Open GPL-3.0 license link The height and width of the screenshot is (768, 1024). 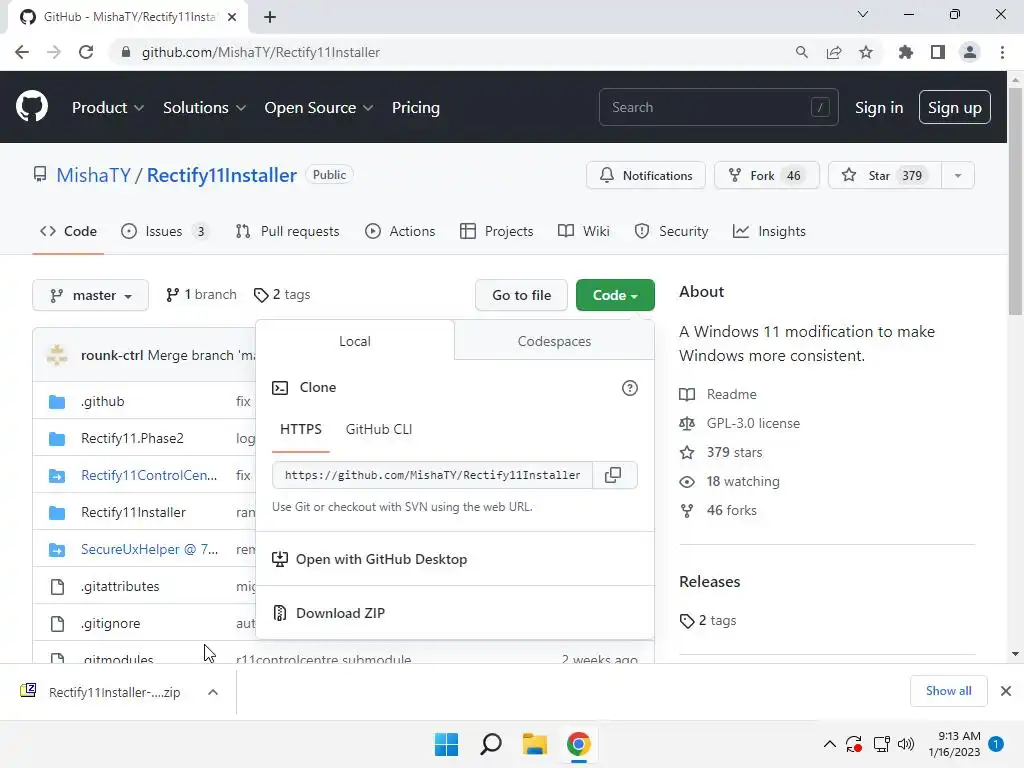click(753, 423)
